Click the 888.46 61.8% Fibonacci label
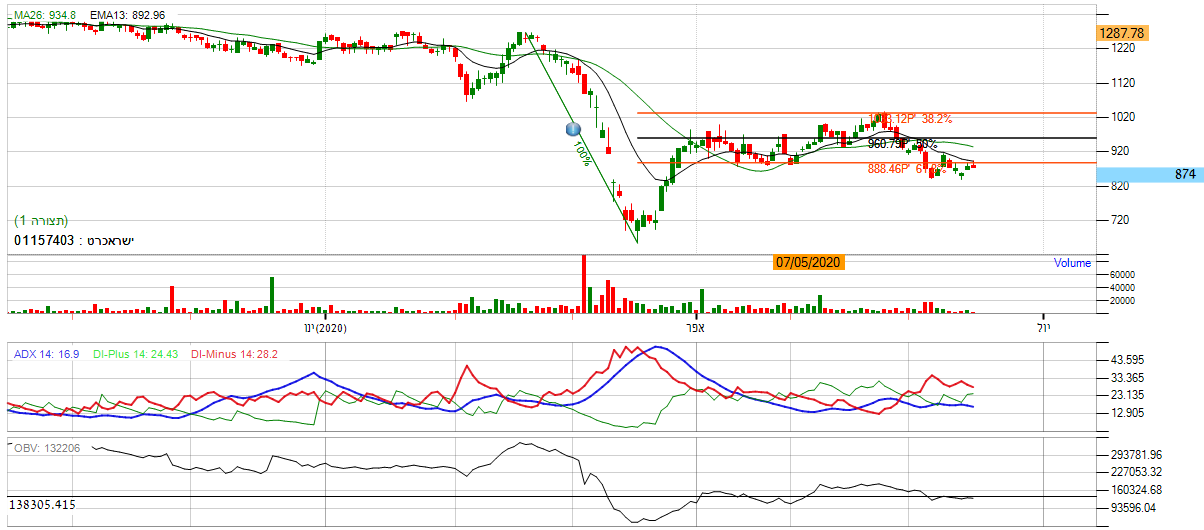This screenshot has height=530, width=1204. [905, 170]
